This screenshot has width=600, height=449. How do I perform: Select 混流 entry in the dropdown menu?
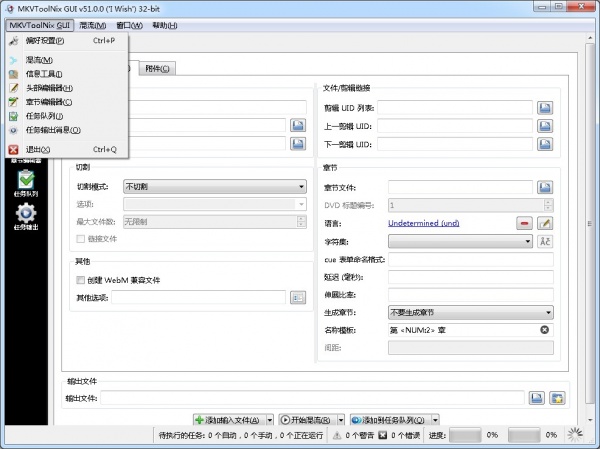(67, 60)
